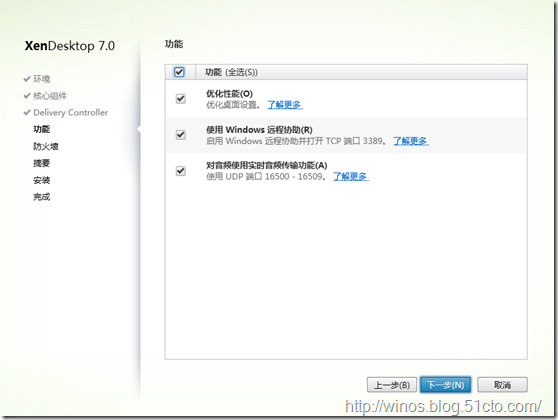The image size is (558, 420).
Task: Select the 摘要 step in the sidebar
Action: (x=42, y=163)
